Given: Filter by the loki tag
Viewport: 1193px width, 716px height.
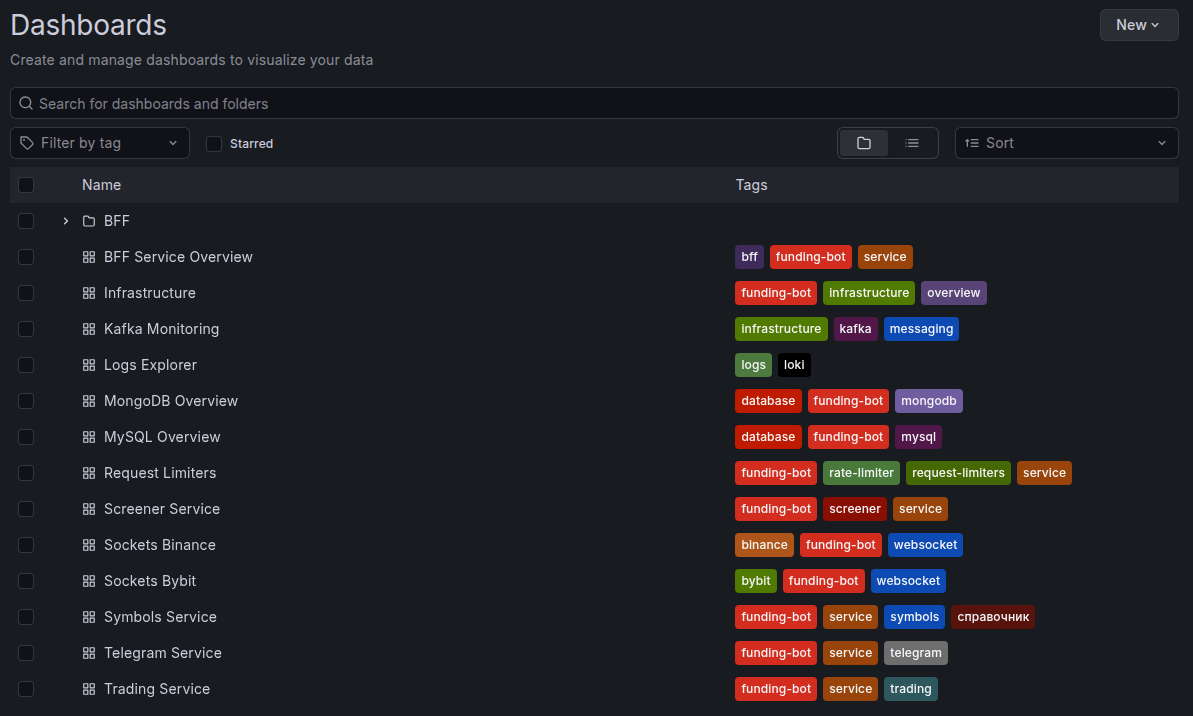Looking at the screenshot, I should coord(793,364).
